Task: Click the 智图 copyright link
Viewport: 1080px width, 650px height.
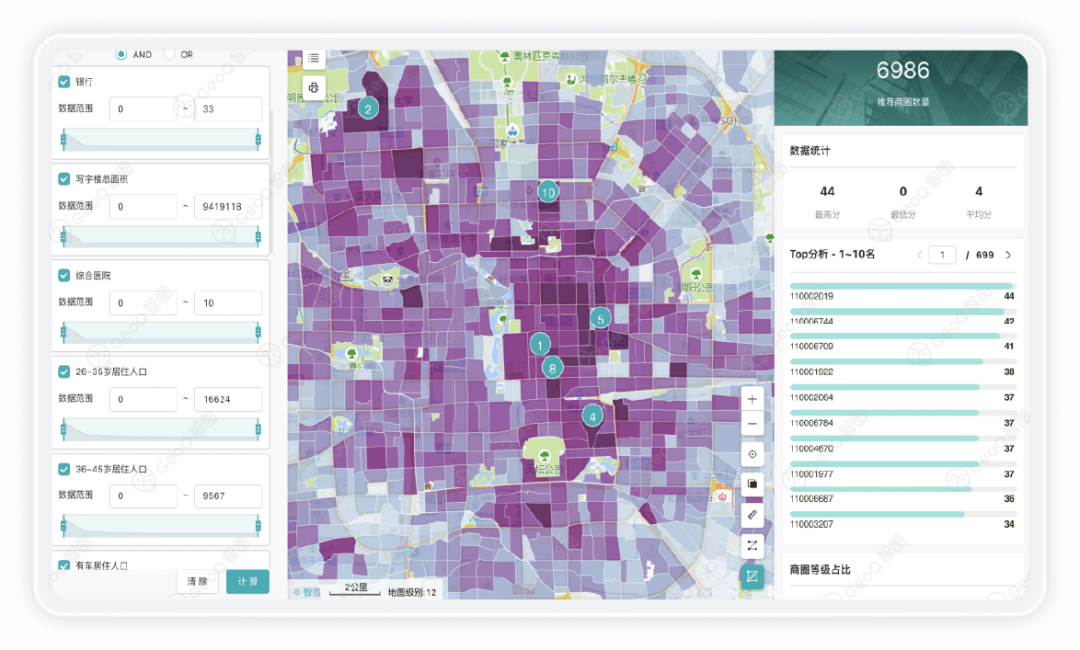Action: [307, 592]
